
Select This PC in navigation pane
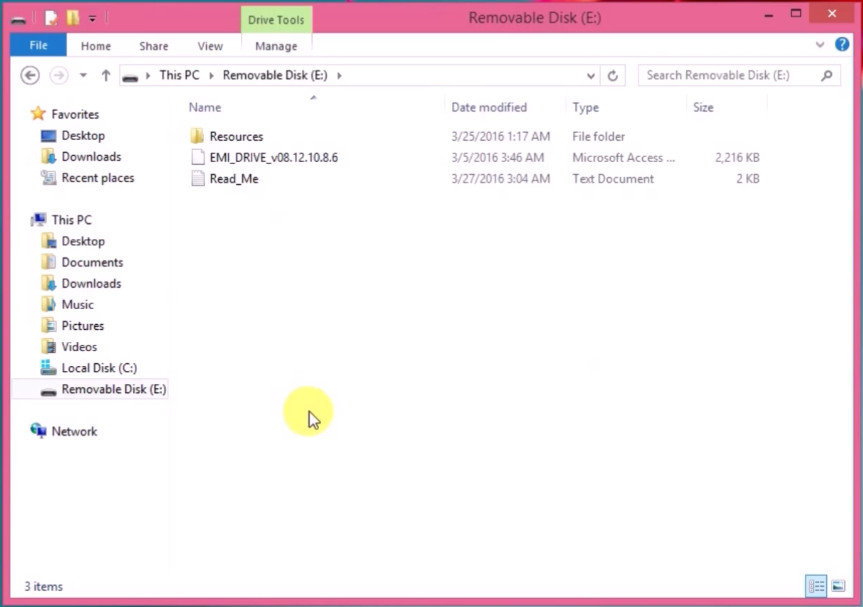coord(72,220)
